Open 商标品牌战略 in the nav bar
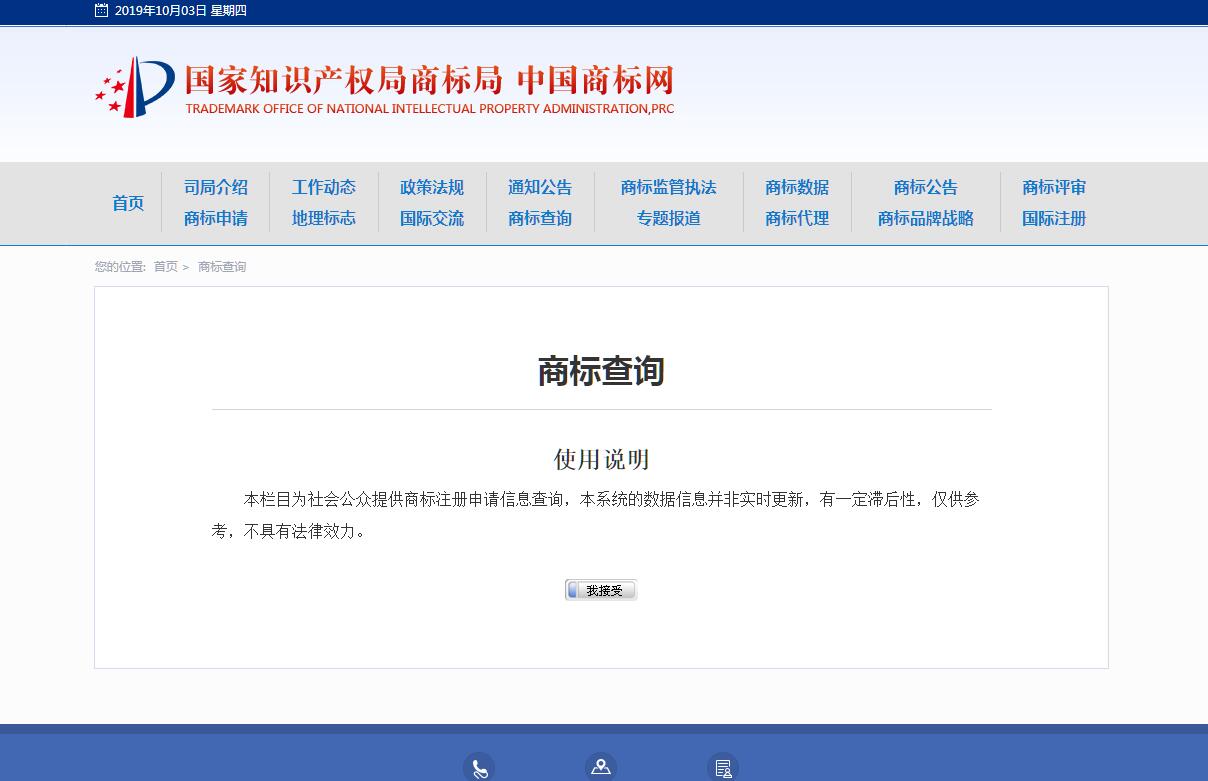This screenshot has width=1208, height=781. point(926,219)
